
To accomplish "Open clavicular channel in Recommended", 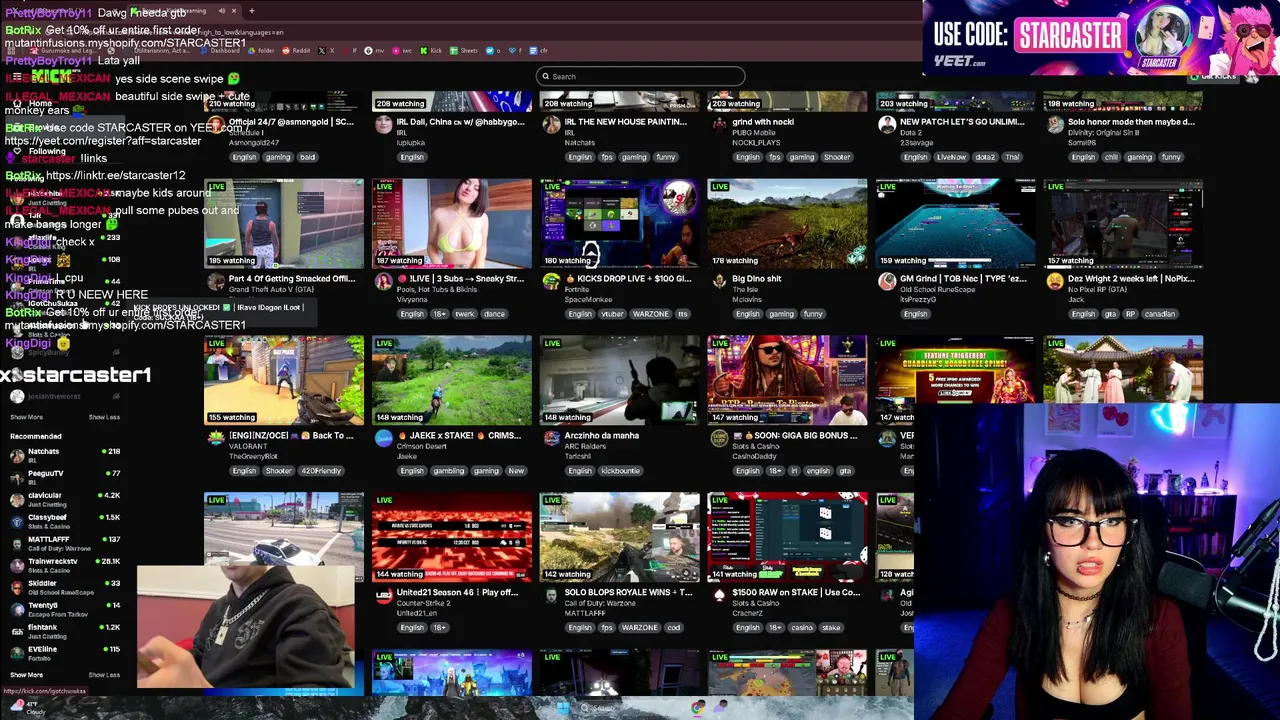I will click(x=65, y=499).
